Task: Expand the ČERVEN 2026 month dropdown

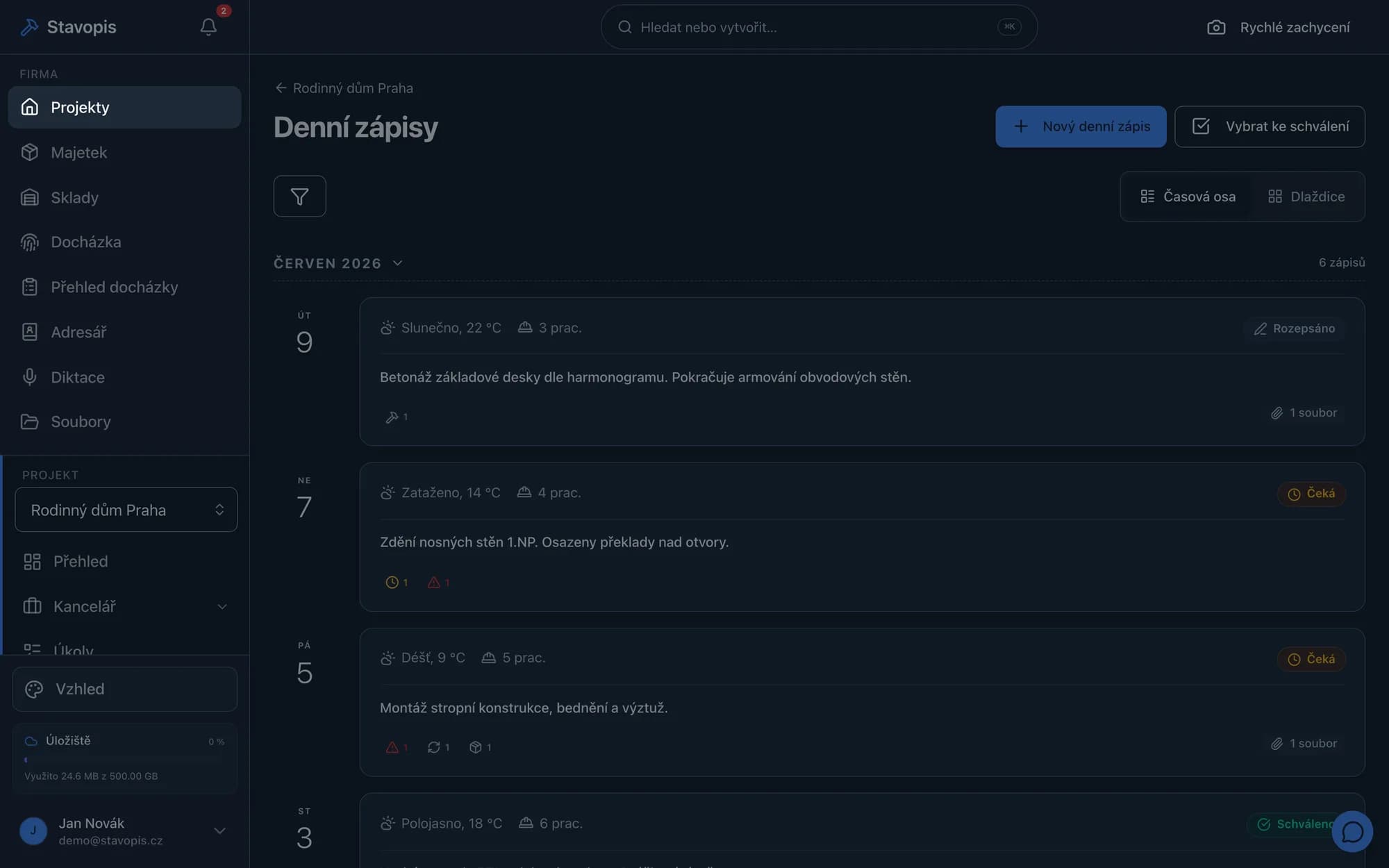Action: click(338, 263)
